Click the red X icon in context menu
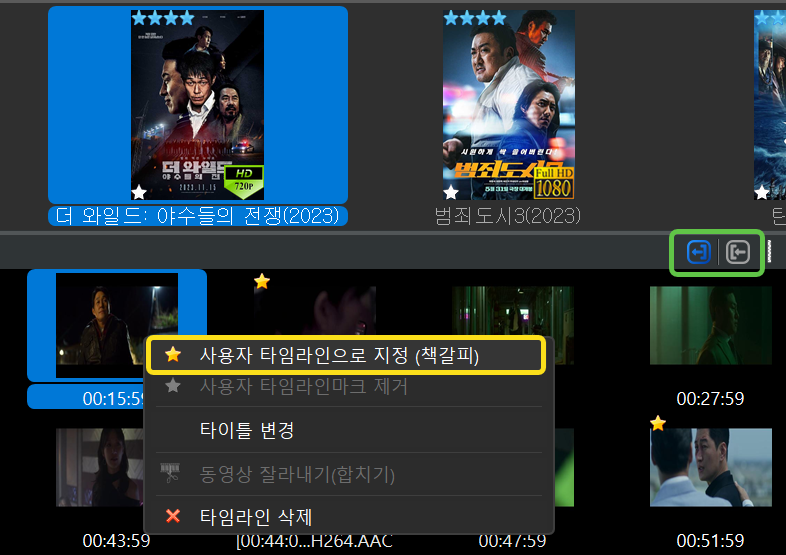This screenshot has height=555, width=786. 173,516
